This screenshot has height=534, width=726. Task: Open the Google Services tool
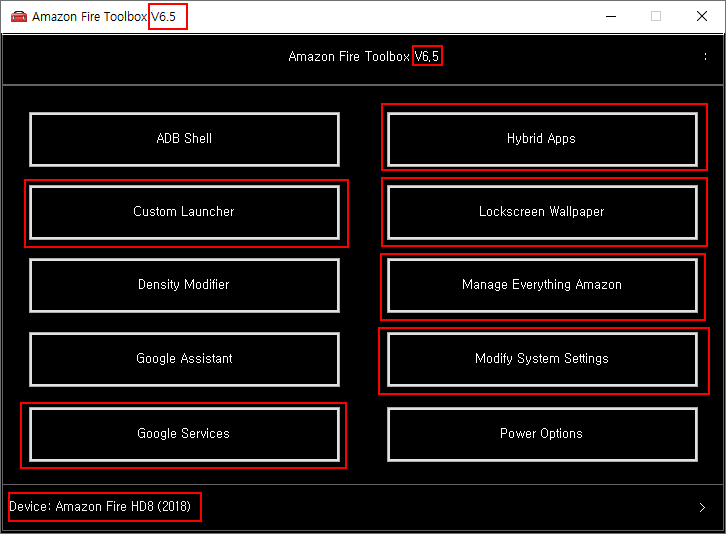[184, 434]
